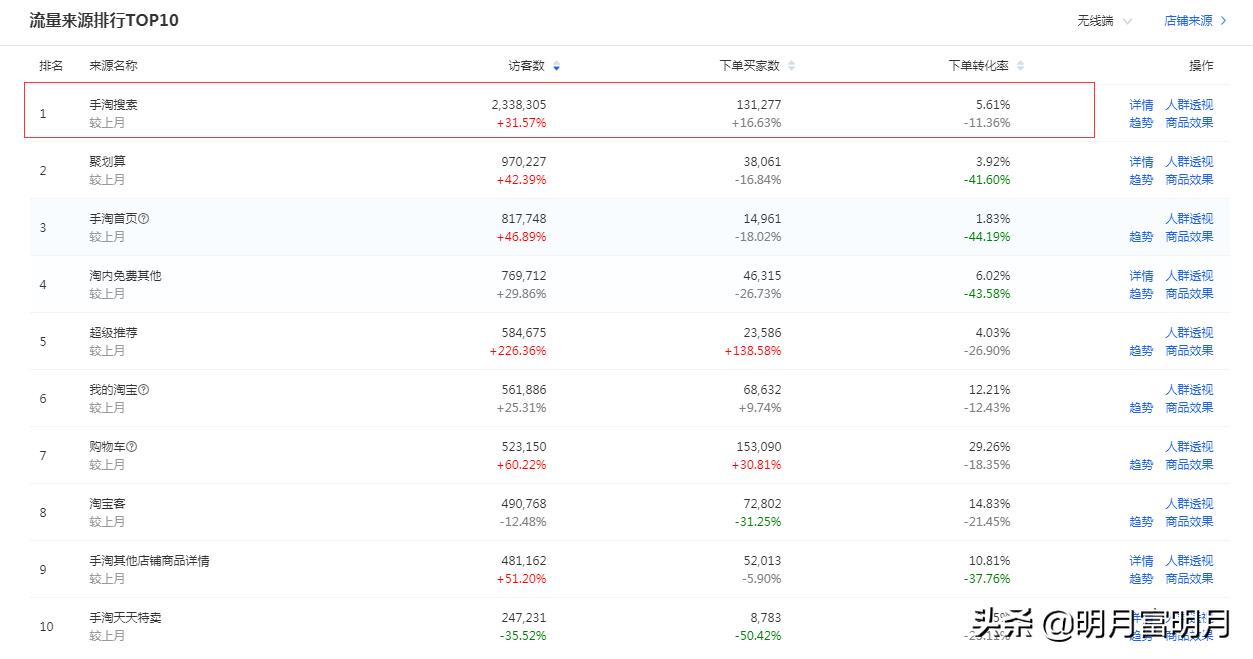Open 详情 for 手淘搜索
Viewport: 1253px width, 659px height.
(x=1141, y=105)
